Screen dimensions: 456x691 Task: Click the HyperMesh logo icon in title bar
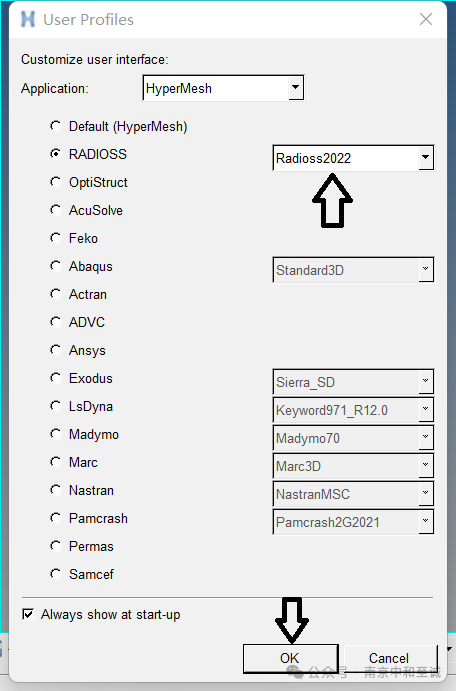[28, 19]
